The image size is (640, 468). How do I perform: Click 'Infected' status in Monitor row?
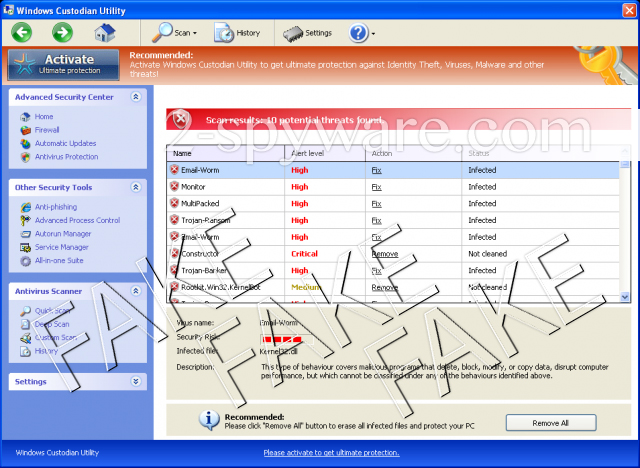coord(482,187)
